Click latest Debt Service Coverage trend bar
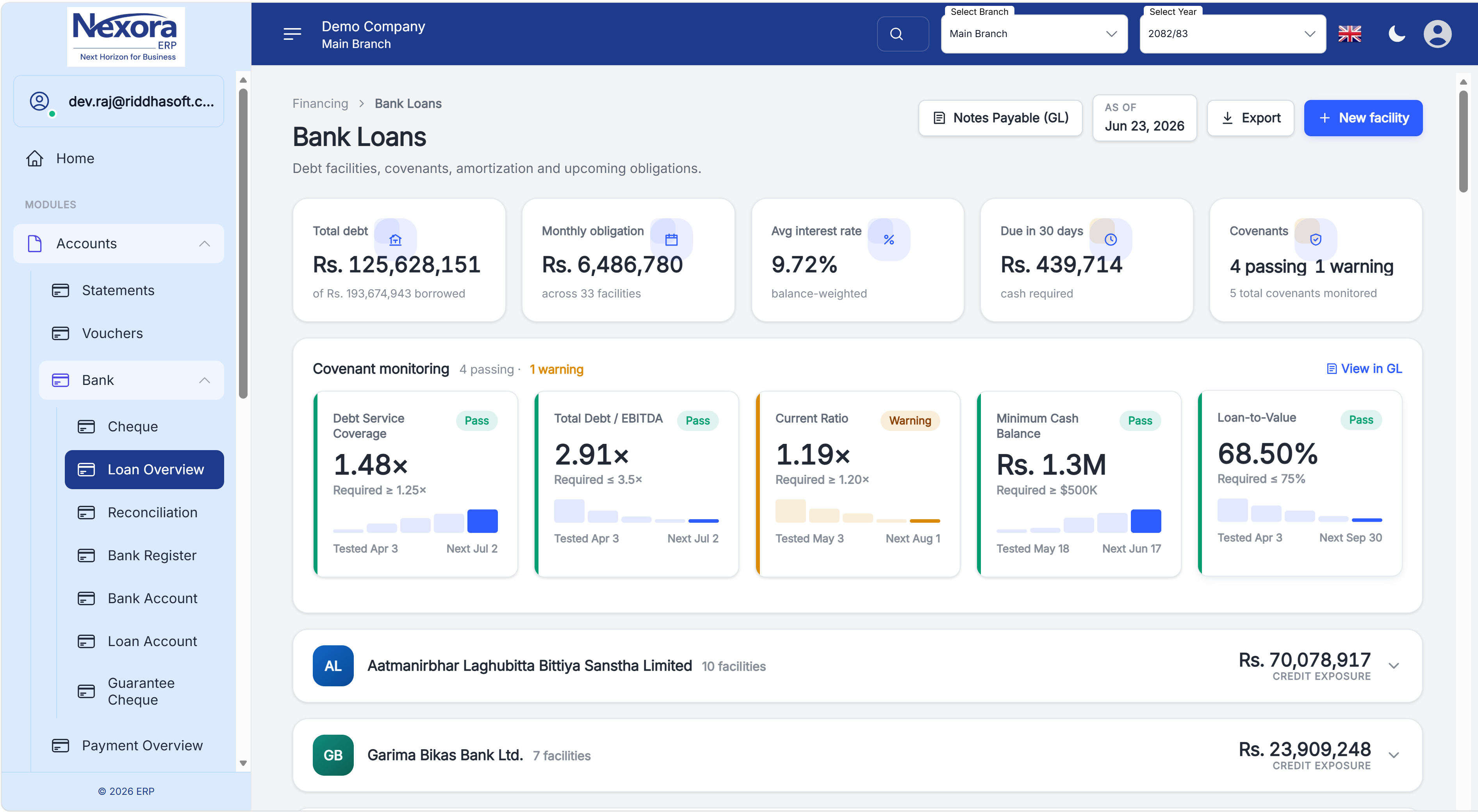 (x=482, y=521)
